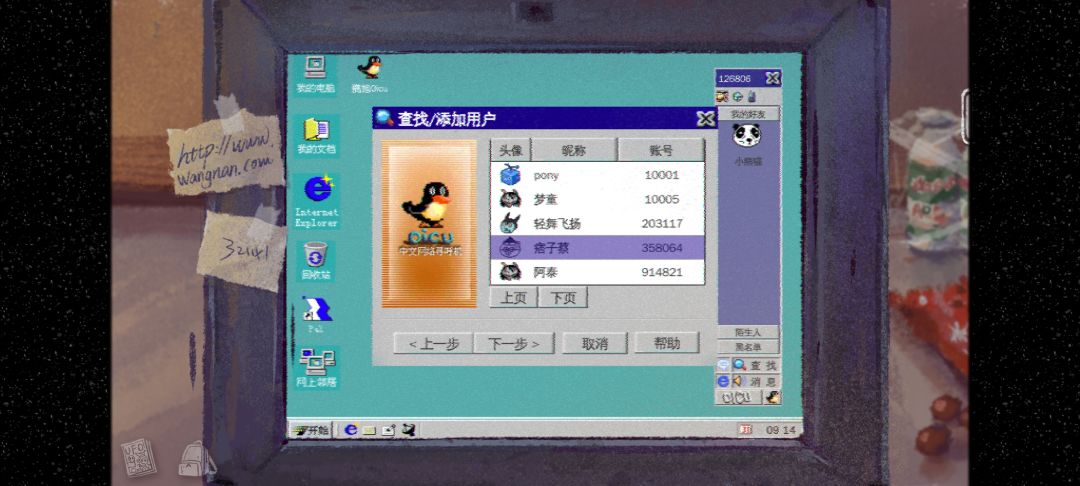Screen dimensions: 1080x486
Task: Open the 网上邻居 network icon
Action: [316, 368]
